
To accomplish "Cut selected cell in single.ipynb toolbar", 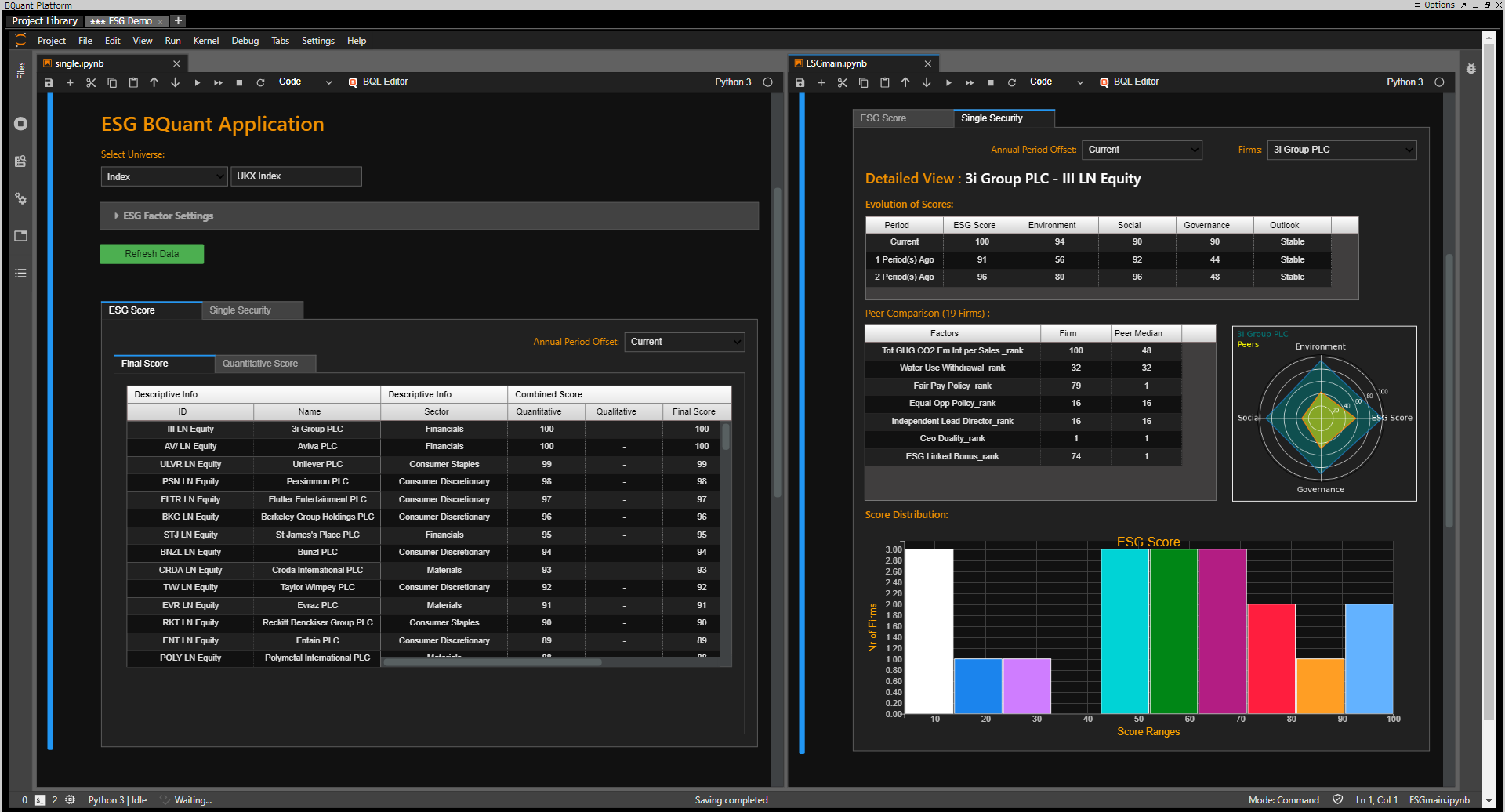I will click(x=91, y=82).
